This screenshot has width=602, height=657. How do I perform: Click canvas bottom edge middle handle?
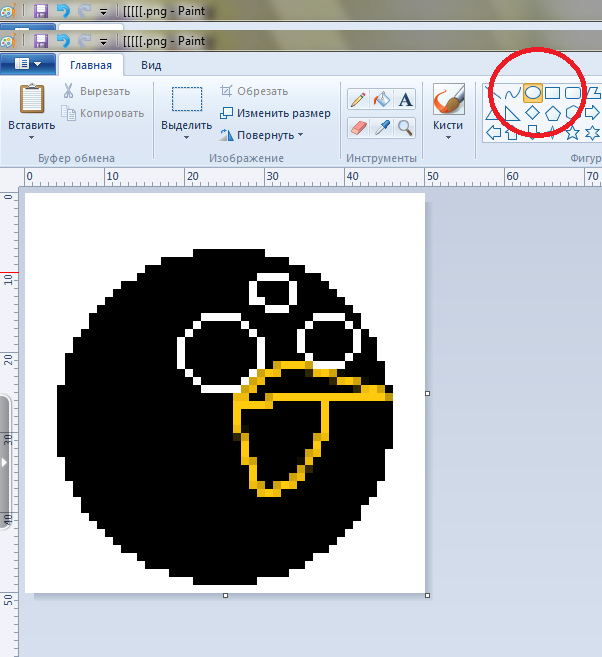pyautogui.click(x=225, y=595)
